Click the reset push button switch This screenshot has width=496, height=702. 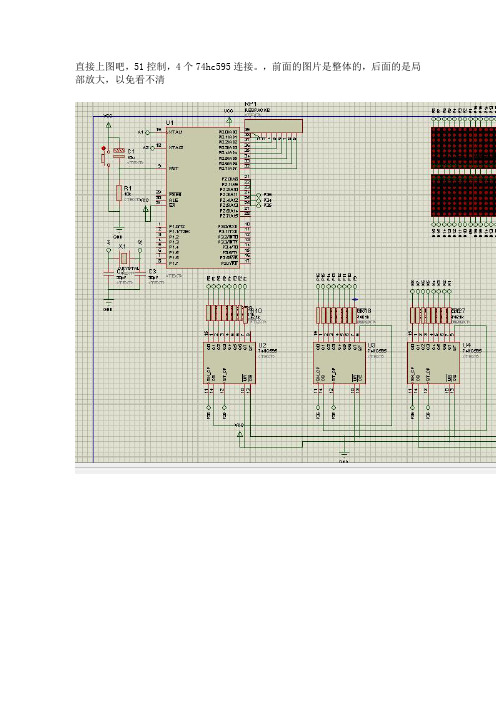[104, 157]
